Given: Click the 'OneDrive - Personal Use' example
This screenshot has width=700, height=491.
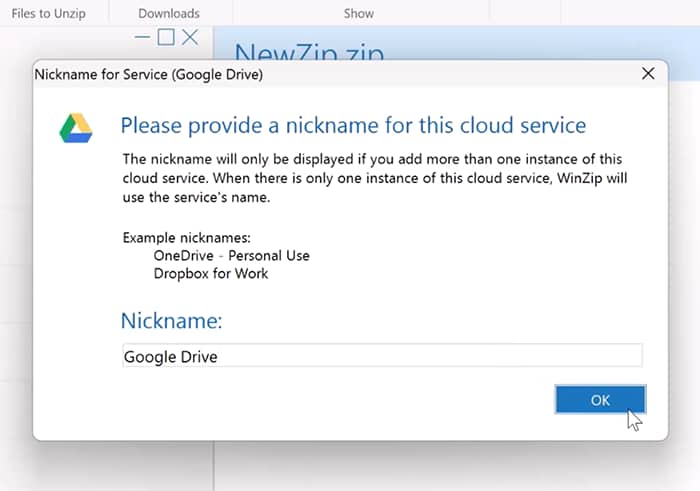Looking at the screenshot, I should click(231, 255).
